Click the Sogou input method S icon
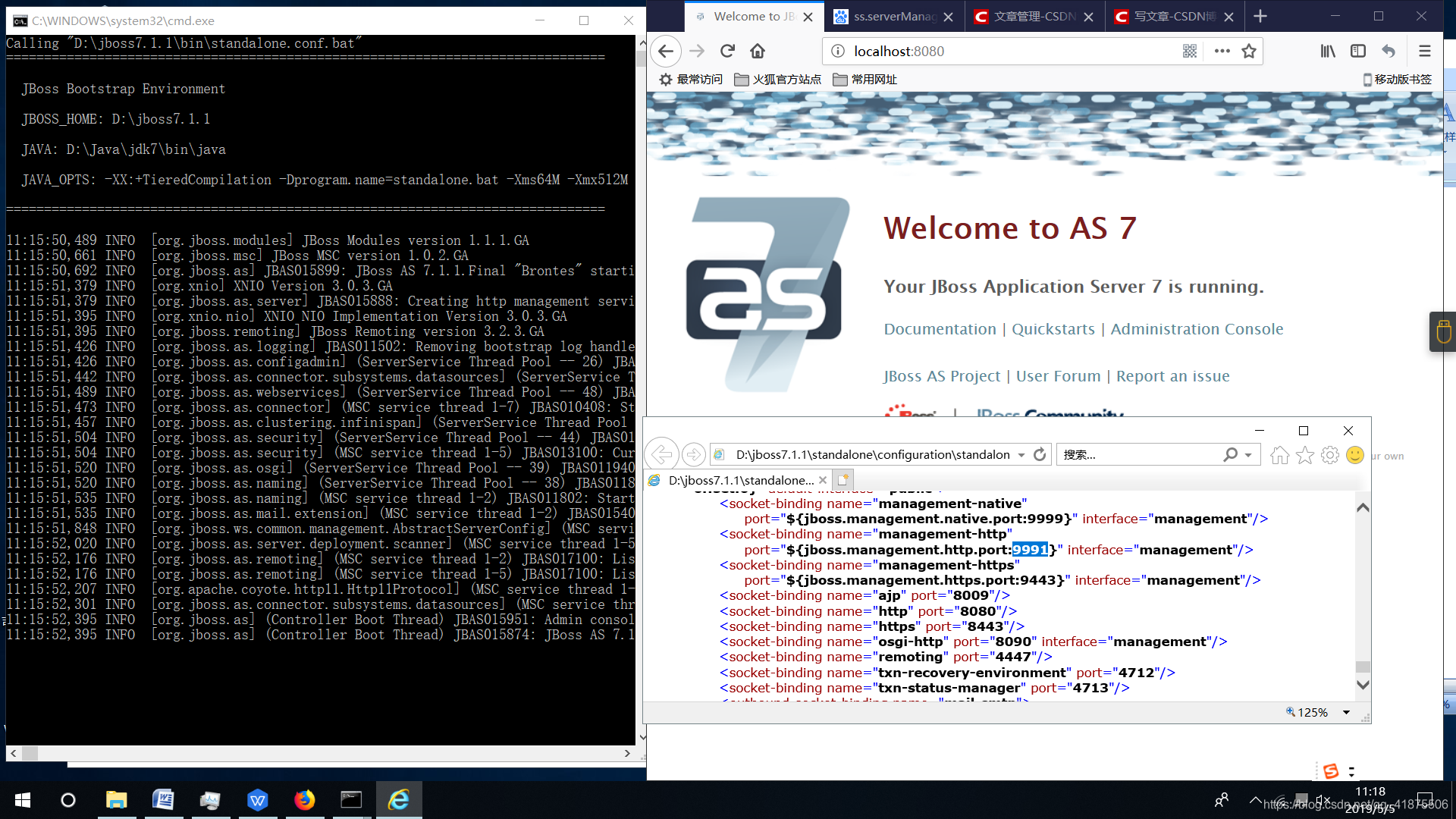 click(1330, 771)
